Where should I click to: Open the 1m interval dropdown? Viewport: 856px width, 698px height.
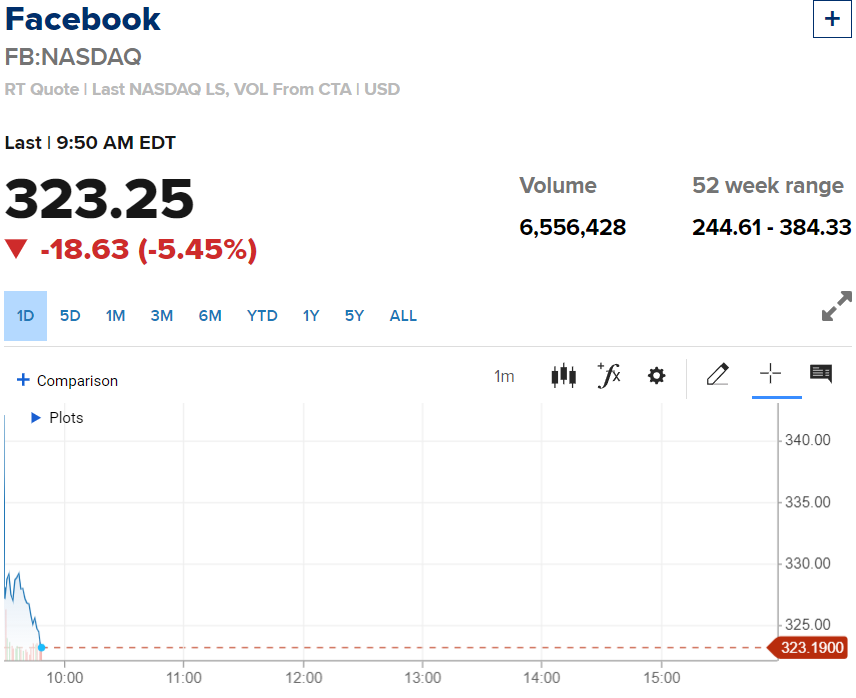coord(504,377)
